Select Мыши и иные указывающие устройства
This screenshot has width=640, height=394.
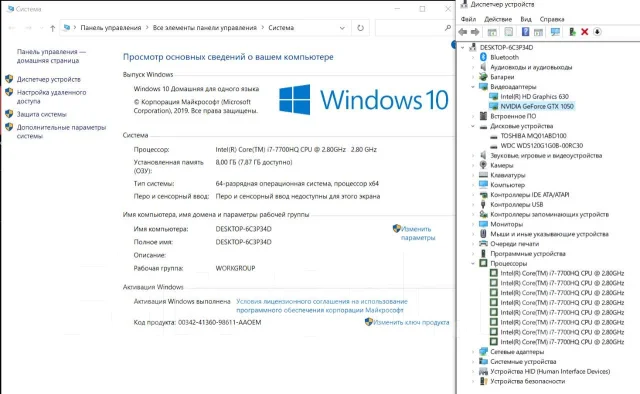(549, 234)
